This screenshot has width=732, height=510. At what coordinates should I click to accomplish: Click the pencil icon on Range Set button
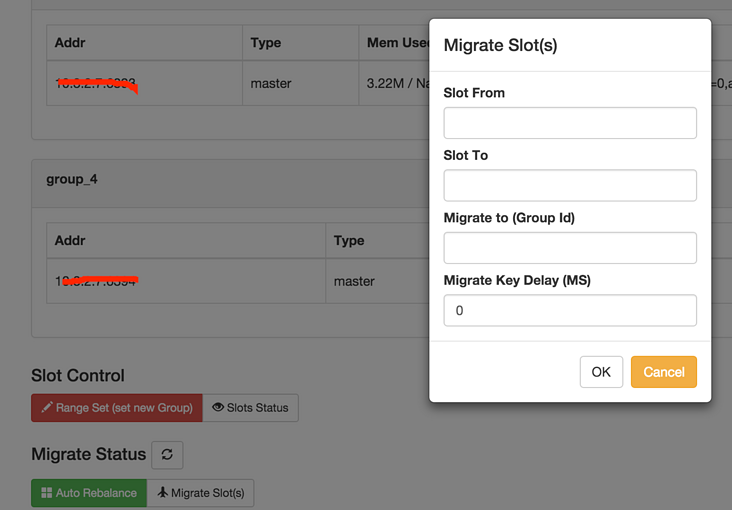pyautogui.click(x=47, y=408)
